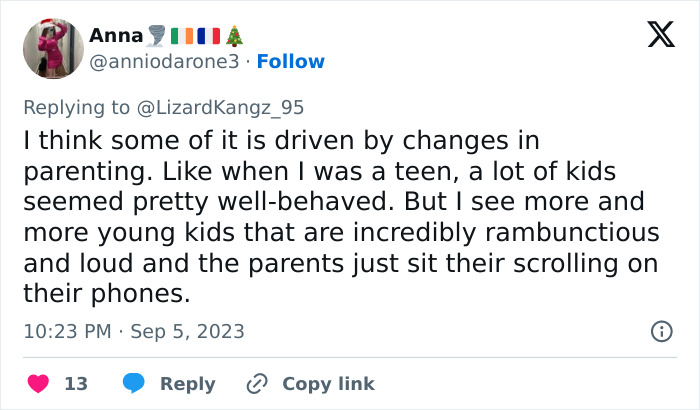The image size is (700, 410).
Task: Click the like count 13
Action: 76,384
